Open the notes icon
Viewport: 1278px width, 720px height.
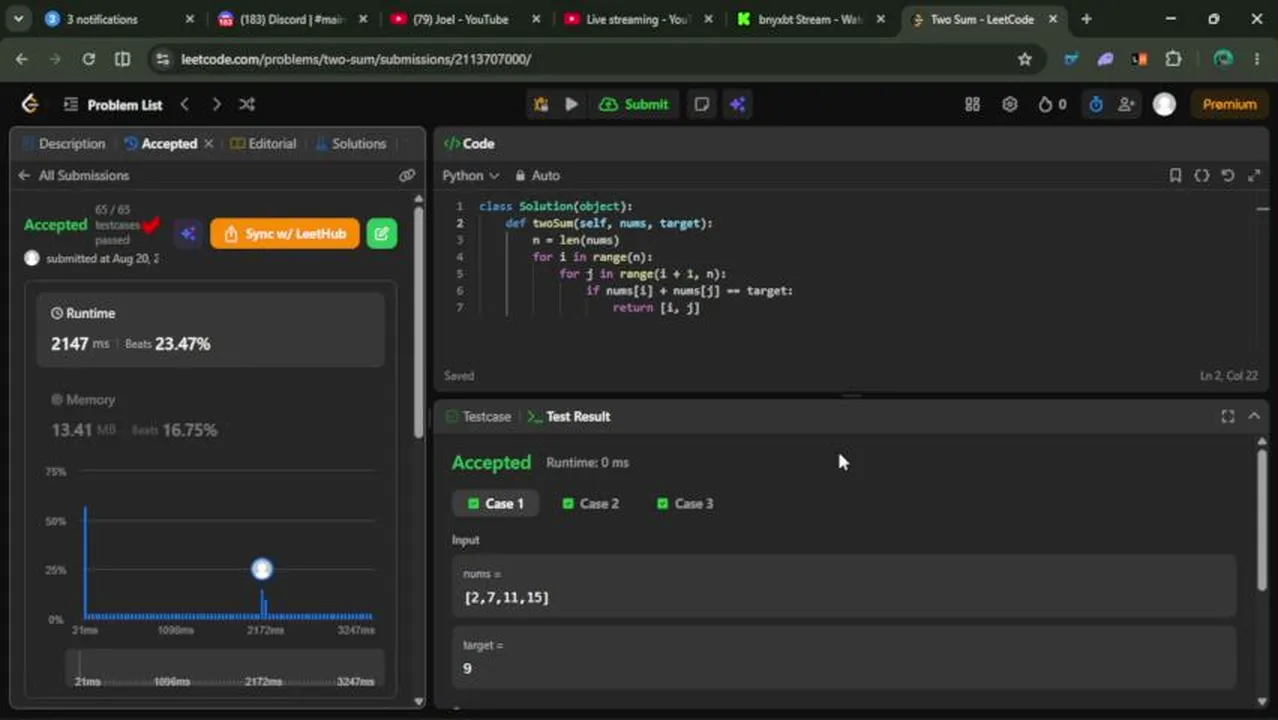[x=702, y=104]
